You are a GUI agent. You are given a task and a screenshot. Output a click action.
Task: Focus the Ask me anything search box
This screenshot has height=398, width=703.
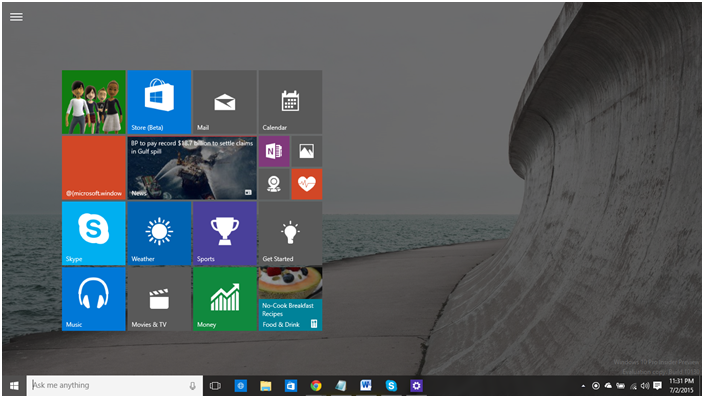pos(114,385)
